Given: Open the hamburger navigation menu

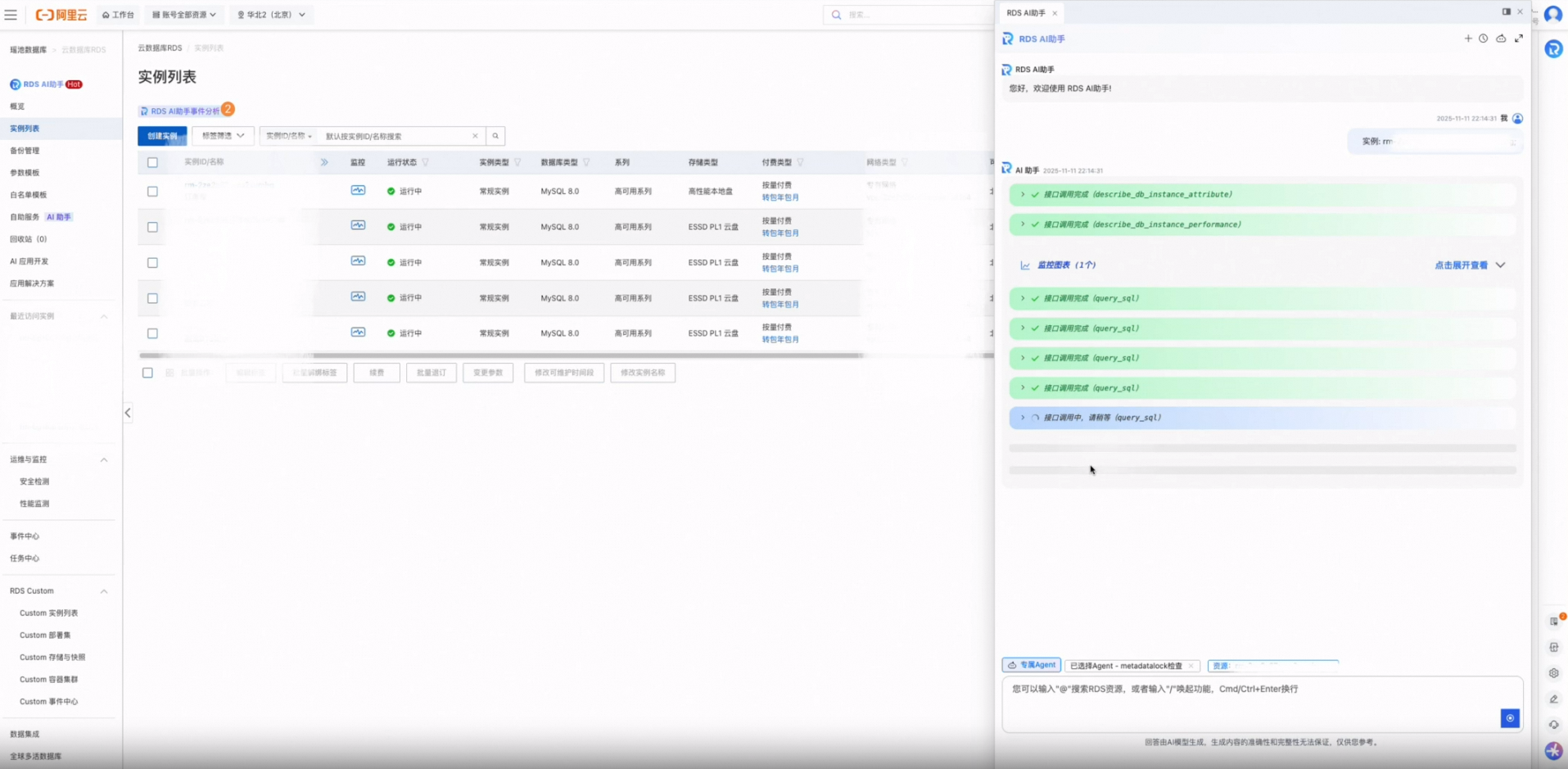Looking at the screenshot, I should click(11, 15).
